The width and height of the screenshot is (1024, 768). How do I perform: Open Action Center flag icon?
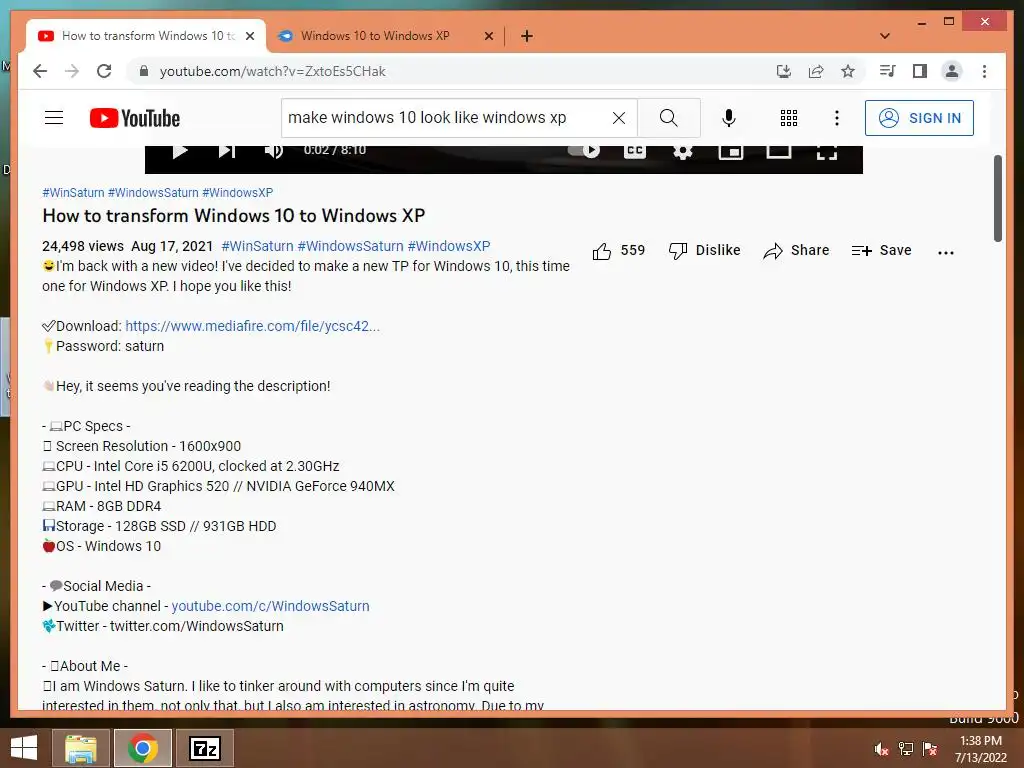coord(930,749)
